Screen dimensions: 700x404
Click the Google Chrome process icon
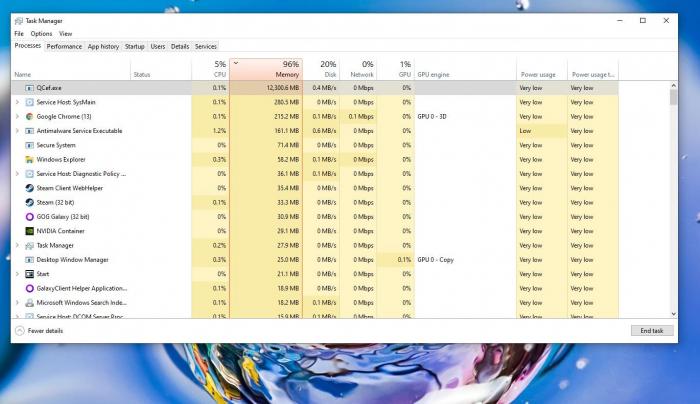pos(29,117)
